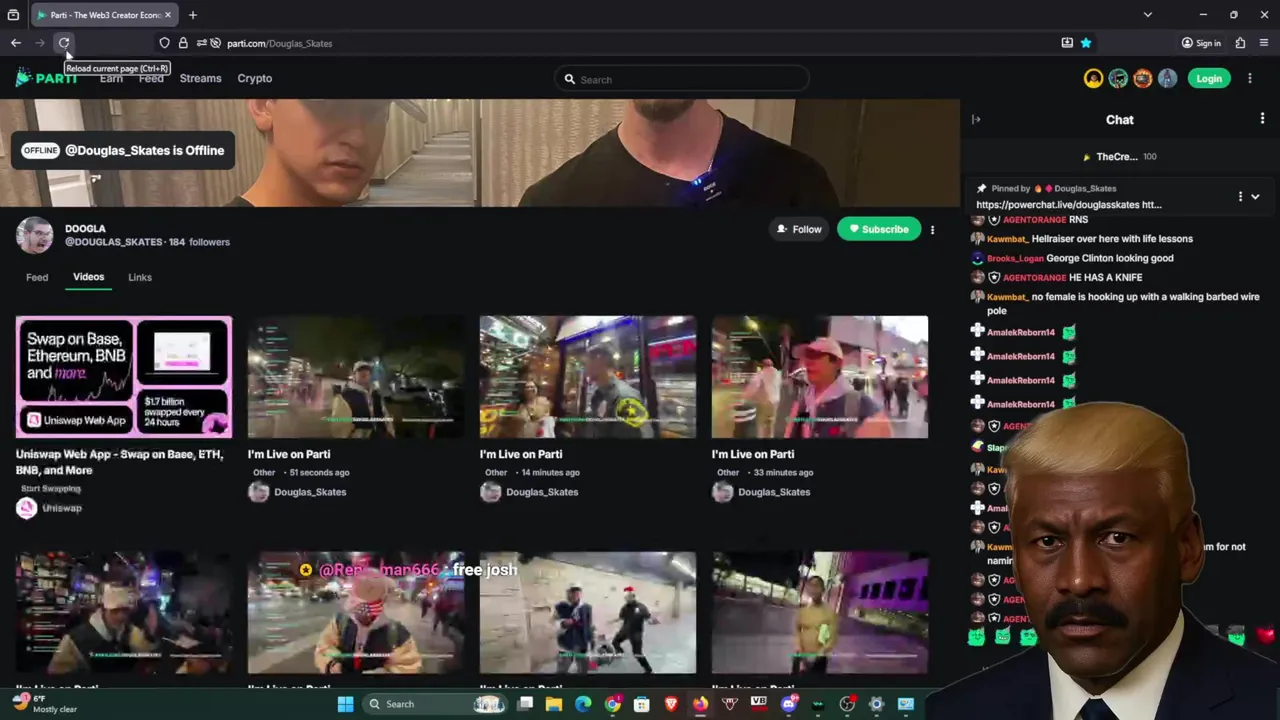Click the TheCre... top supporter entry in chat

pos(1117,157)
